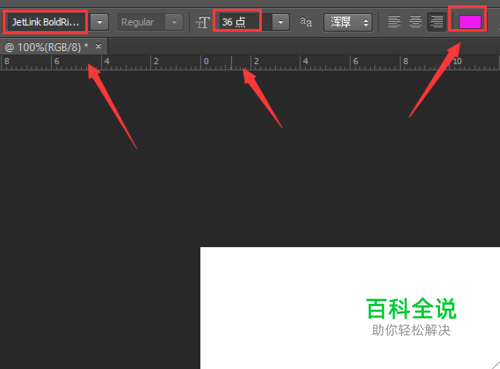Center align the text
500x369 pixels.
pos(415,22)
